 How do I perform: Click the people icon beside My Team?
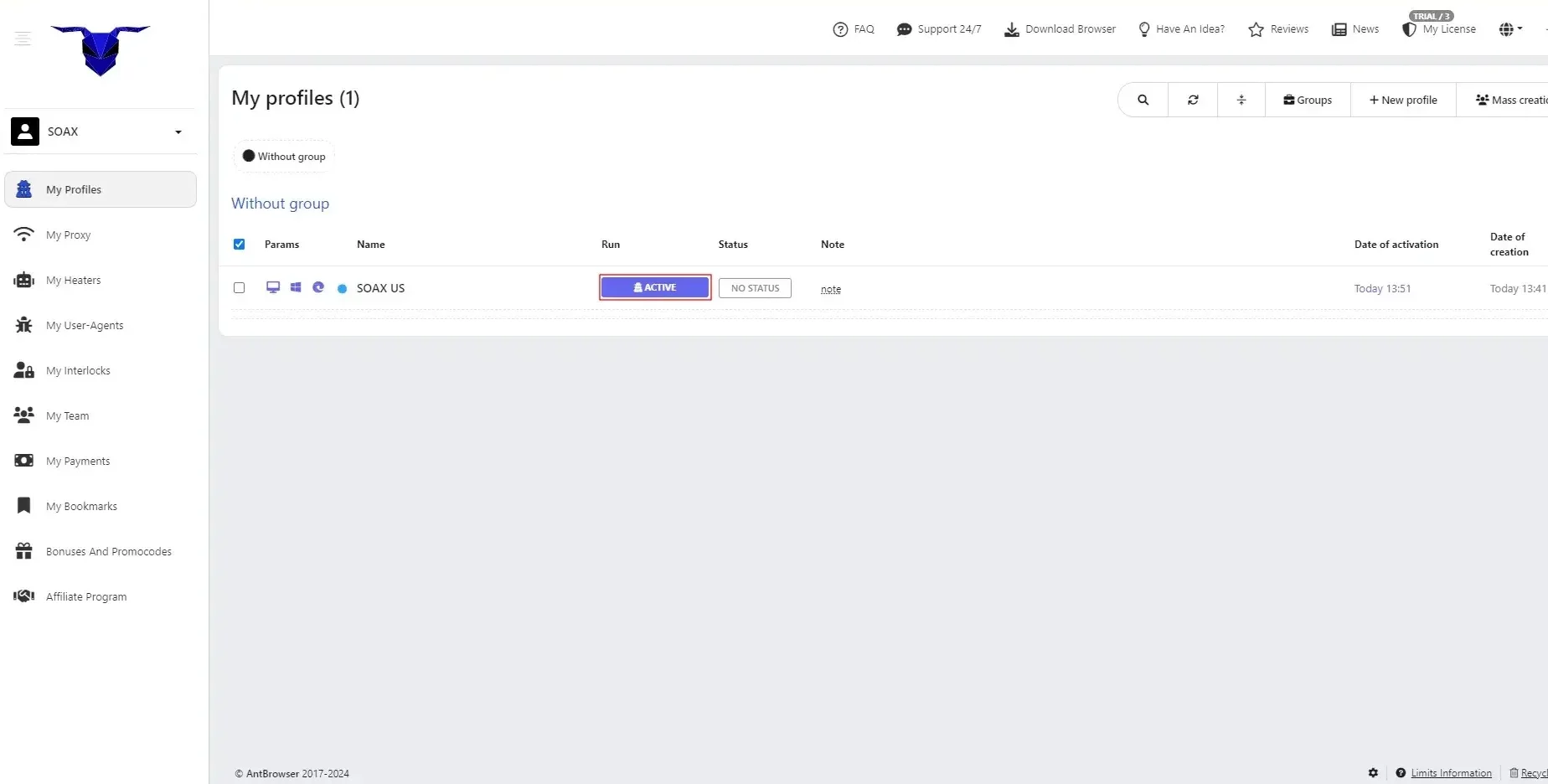(x=24, y=415)
